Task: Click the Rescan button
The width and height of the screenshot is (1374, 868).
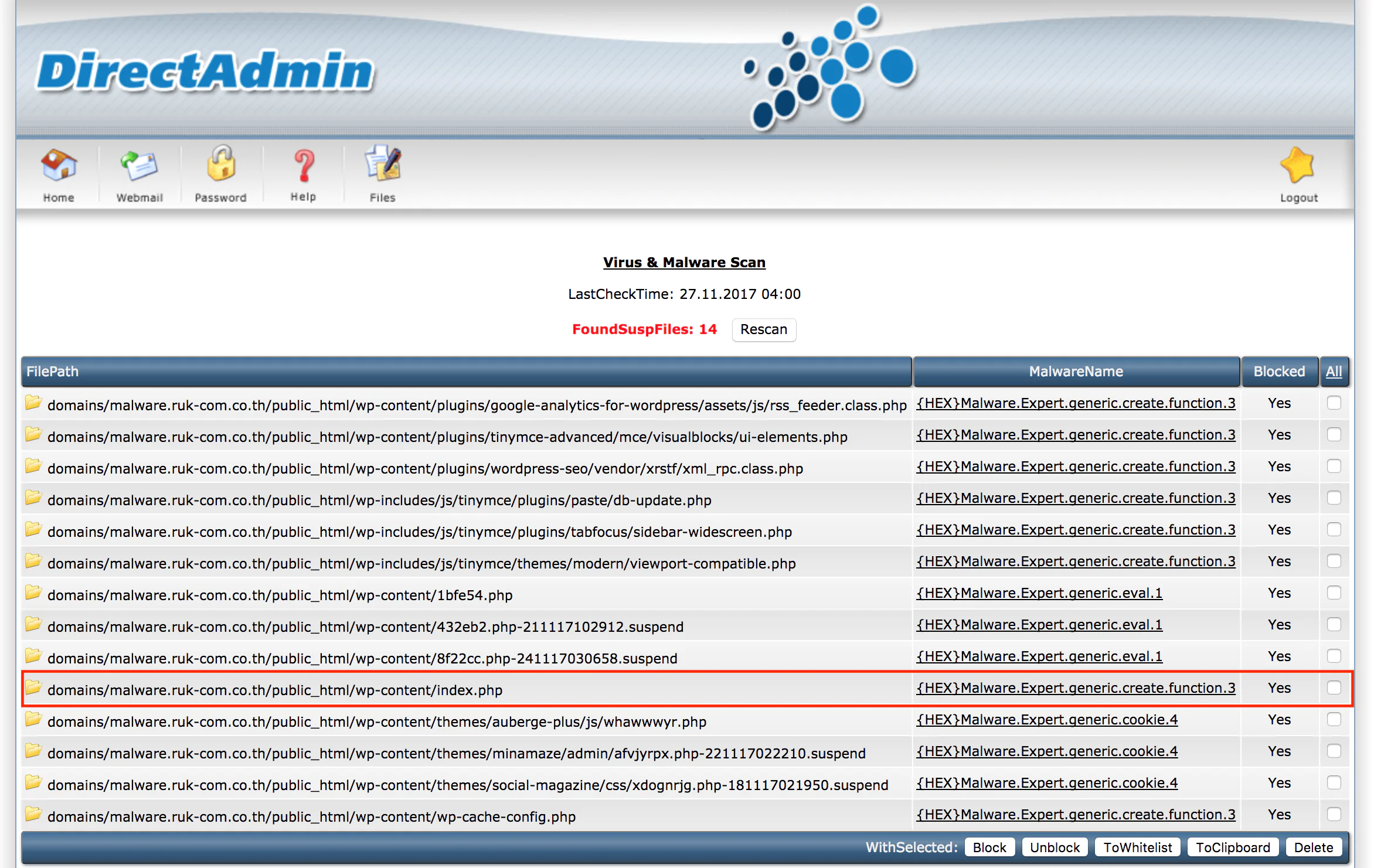Action: click(x=764, y=330)
